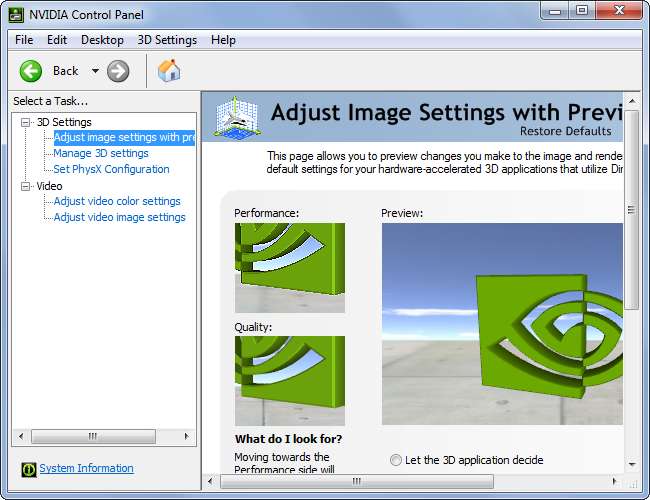The height and width of the screenshot is (500, 650).
Task: Click the 3D page header icon
Action: point(237,117)
